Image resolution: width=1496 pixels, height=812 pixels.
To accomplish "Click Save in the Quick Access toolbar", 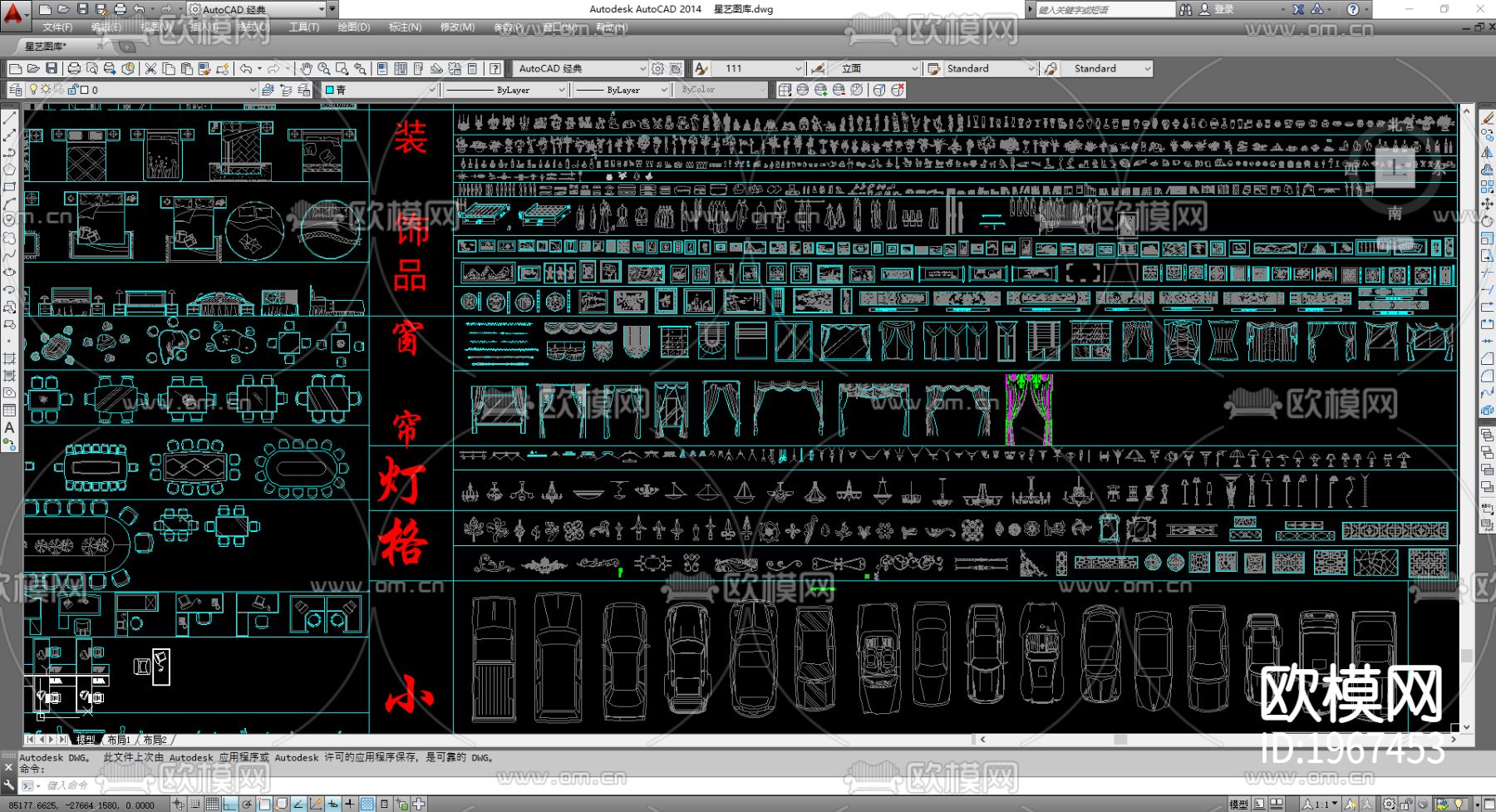I will pyautogui.click(x=82, y=9).
